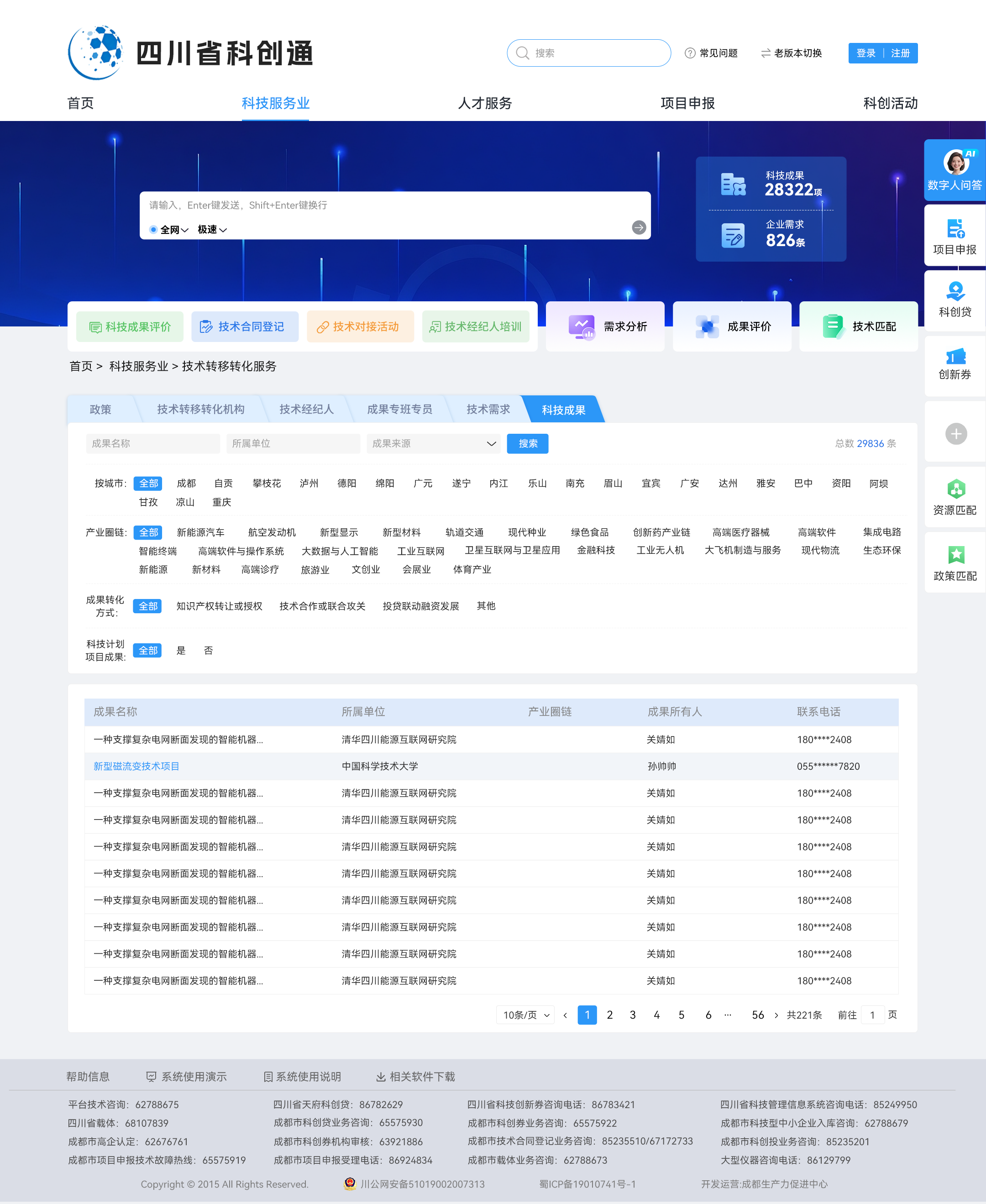Expand the 成果来源 dropdown

point(433,443)
